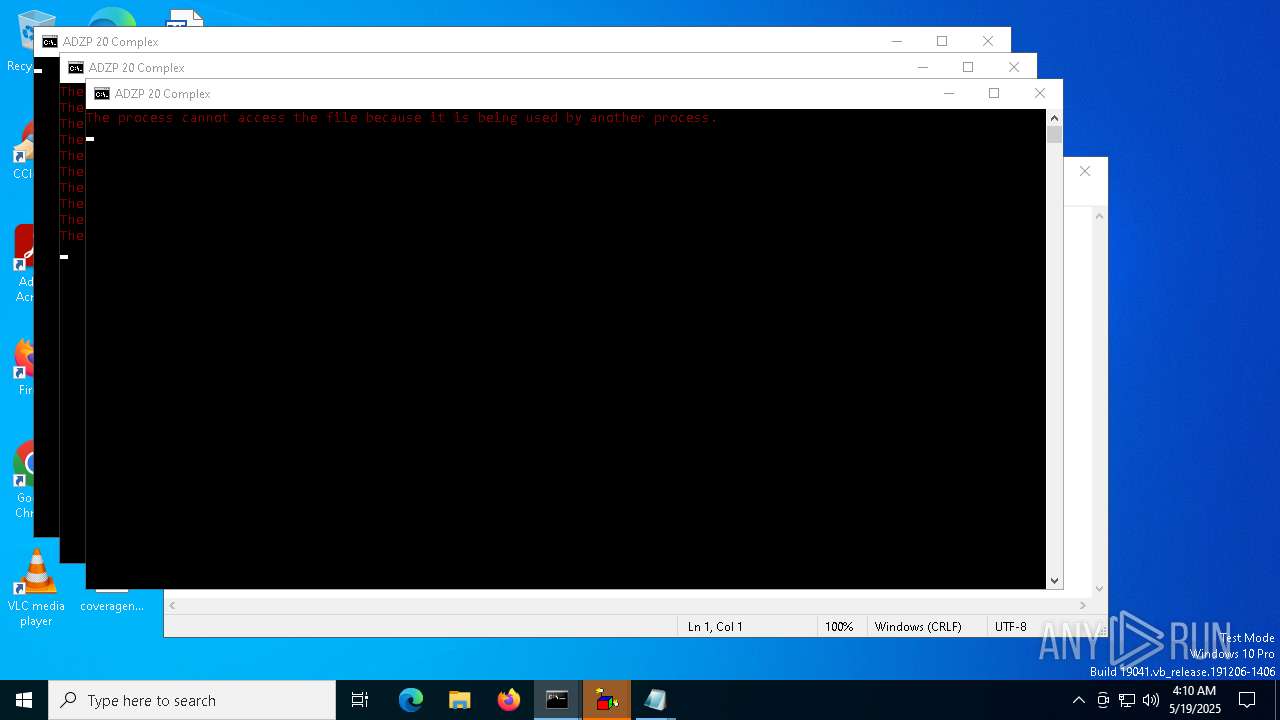Open the safety tray icon beside network
1280x720 pixels.
(1103, 700)
